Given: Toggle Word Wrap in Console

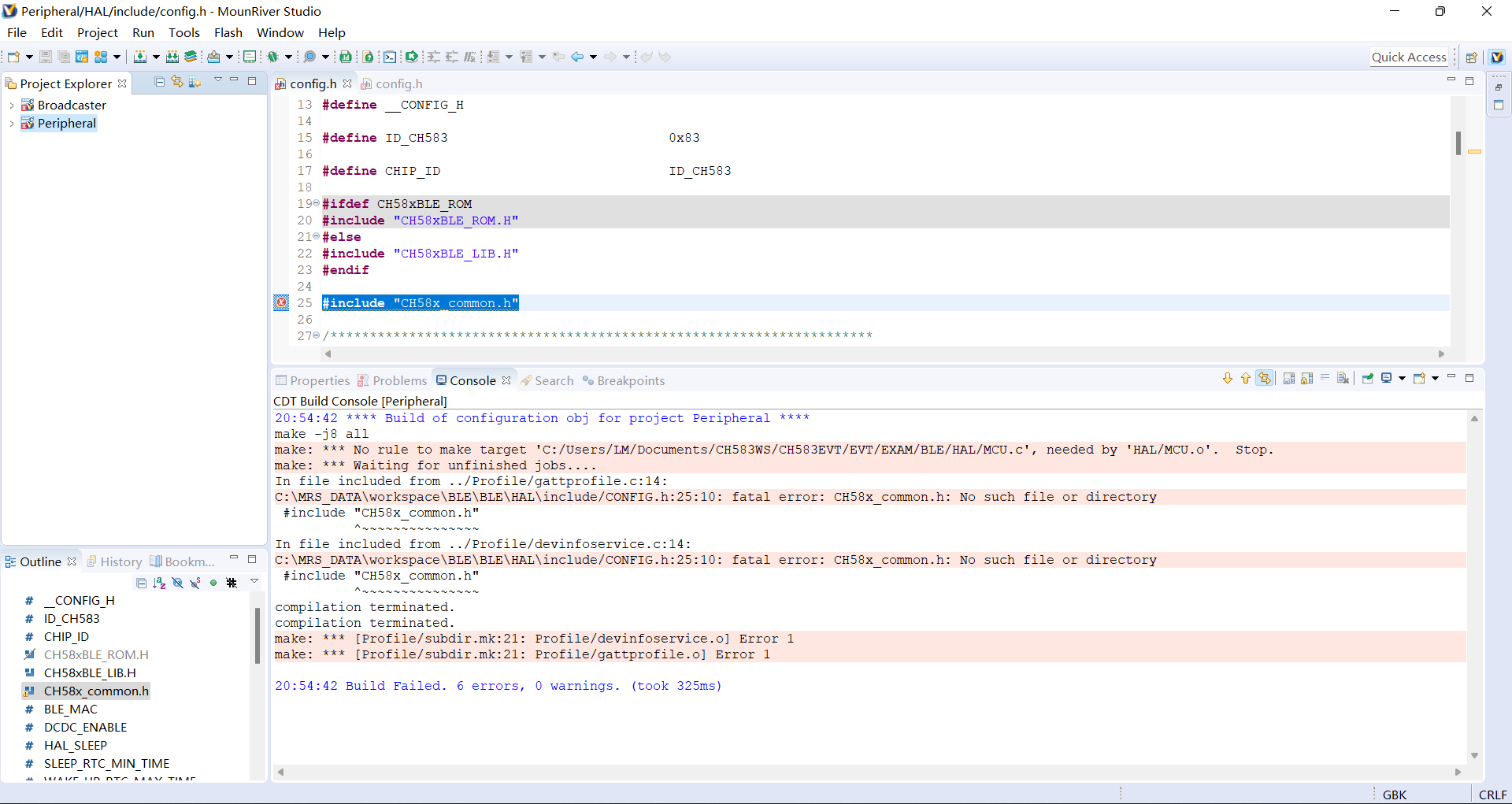Looking at the screenshot, I should click(x=1325, y=378).
